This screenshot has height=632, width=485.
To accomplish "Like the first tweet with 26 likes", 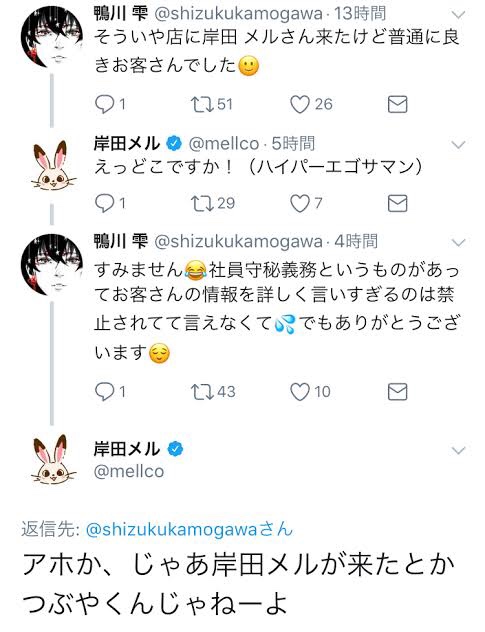I will (x=300, y=104).
